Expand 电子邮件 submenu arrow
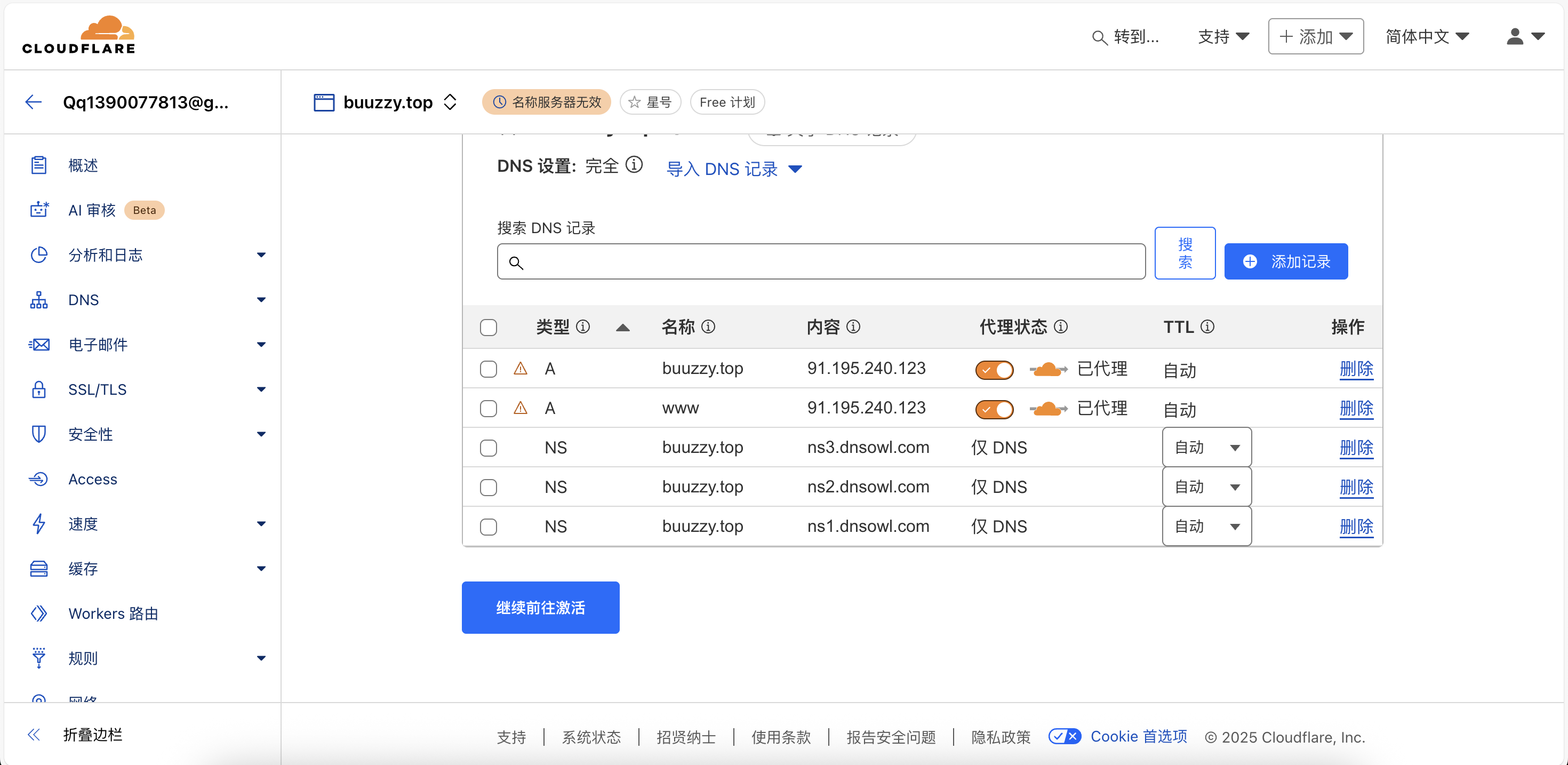The width and height of the screenshot is (1568, 765). coord(261,345)
